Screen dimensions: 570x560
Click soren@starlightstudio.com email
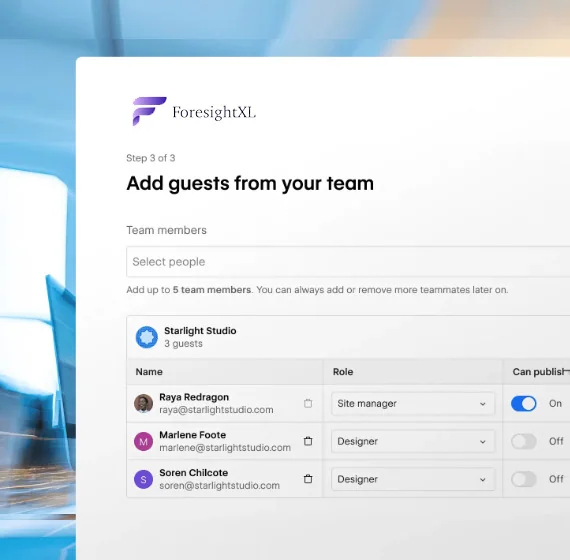click(x=220, y=485)
